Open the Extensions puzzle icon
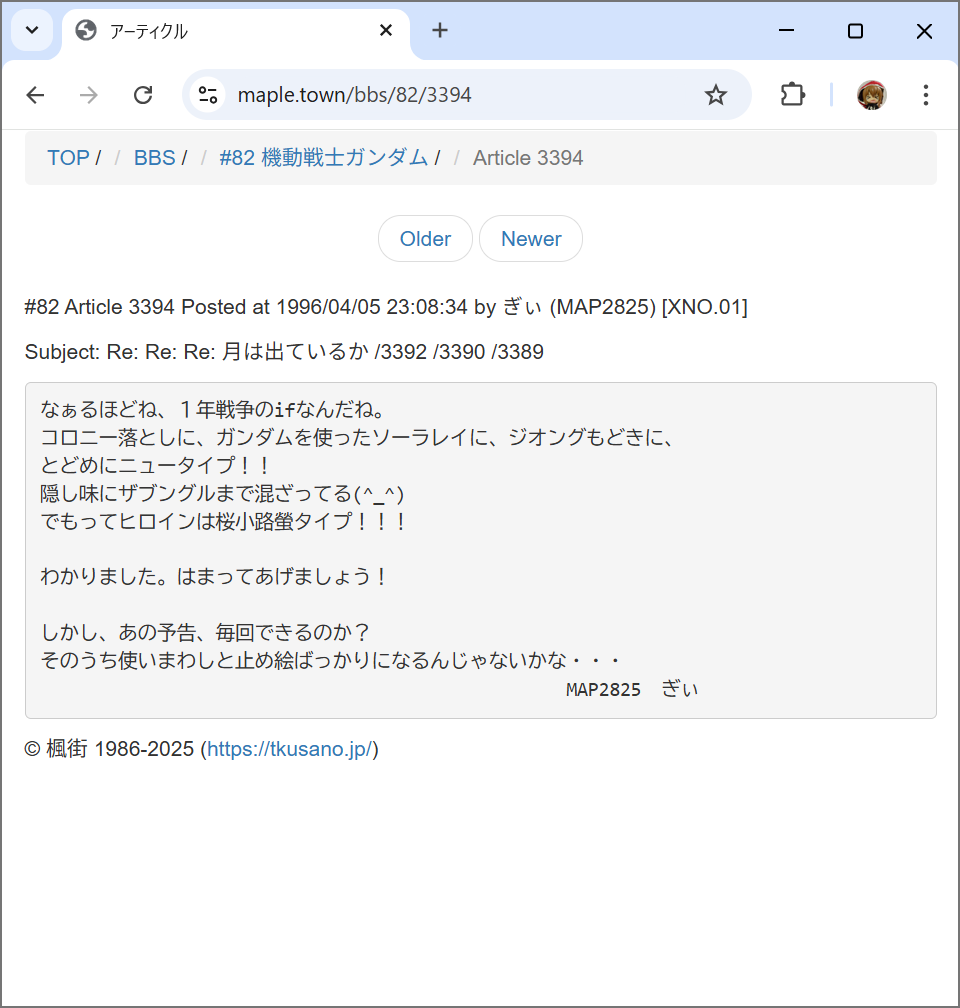Screen dimensions: 960x1008 click(x=792, y=95)
